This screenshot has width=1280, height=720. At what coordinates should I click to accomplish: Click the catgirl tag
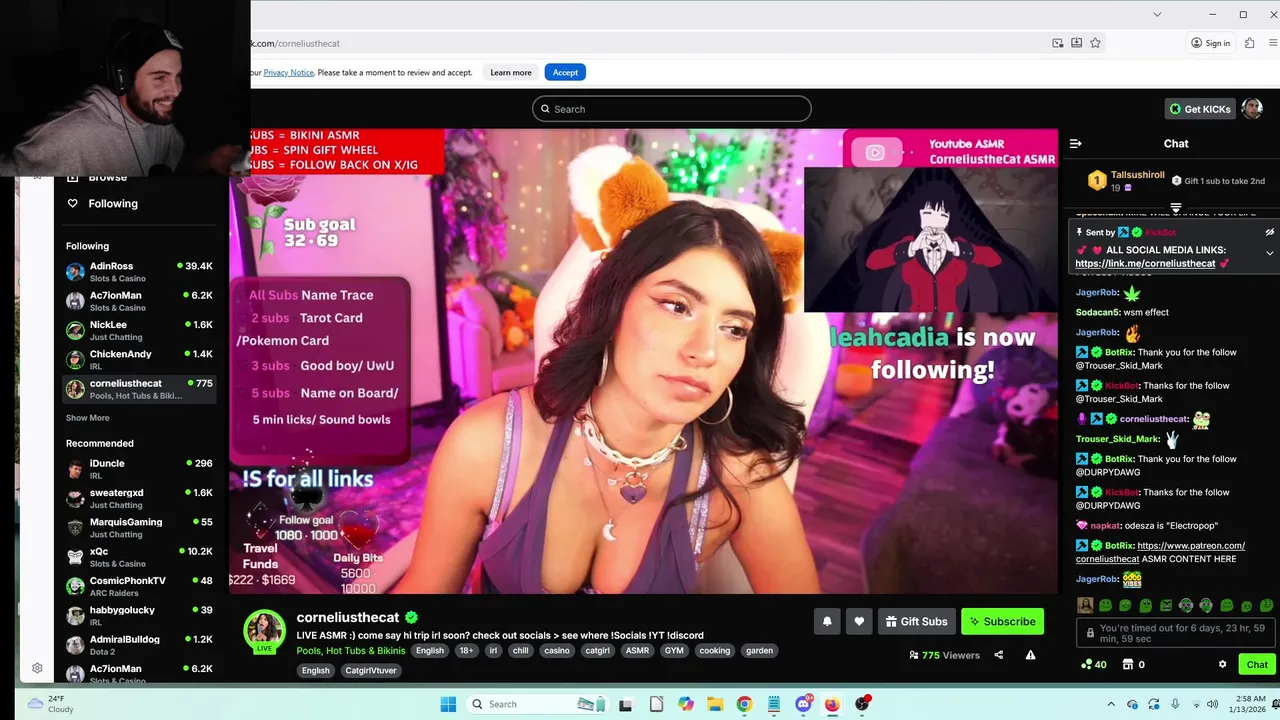(x=597, y=651)
